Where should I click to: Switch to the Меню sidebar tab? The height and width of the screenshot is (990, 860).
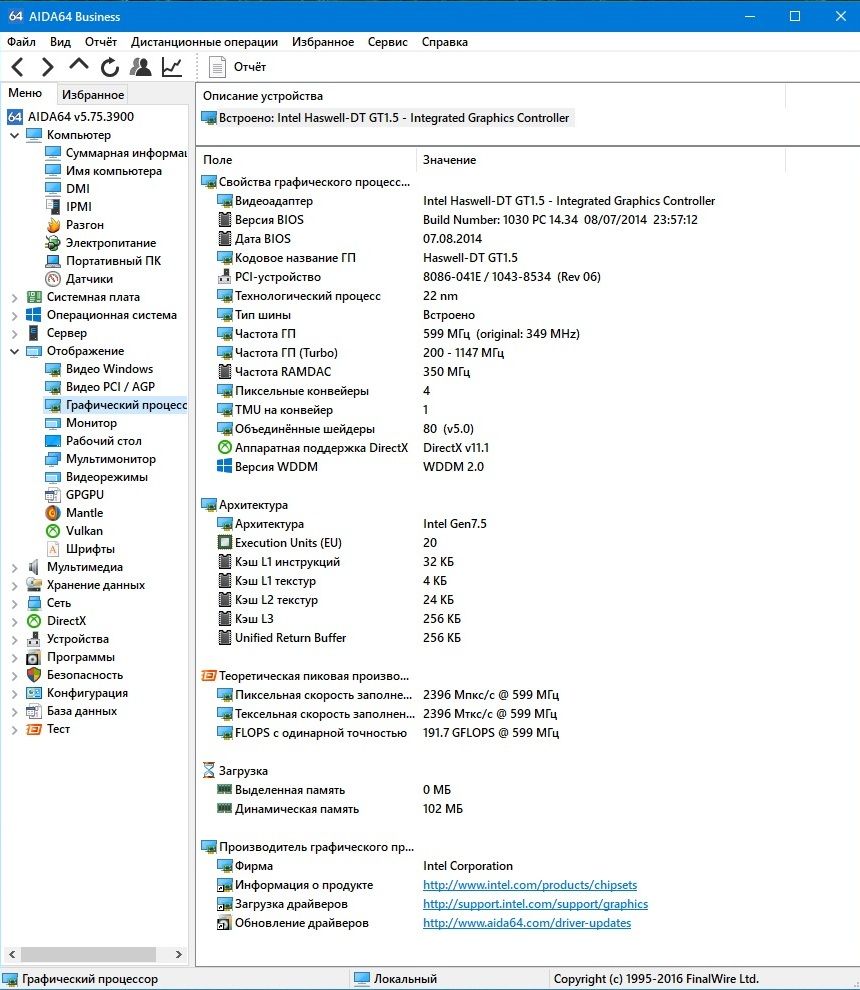25,93
